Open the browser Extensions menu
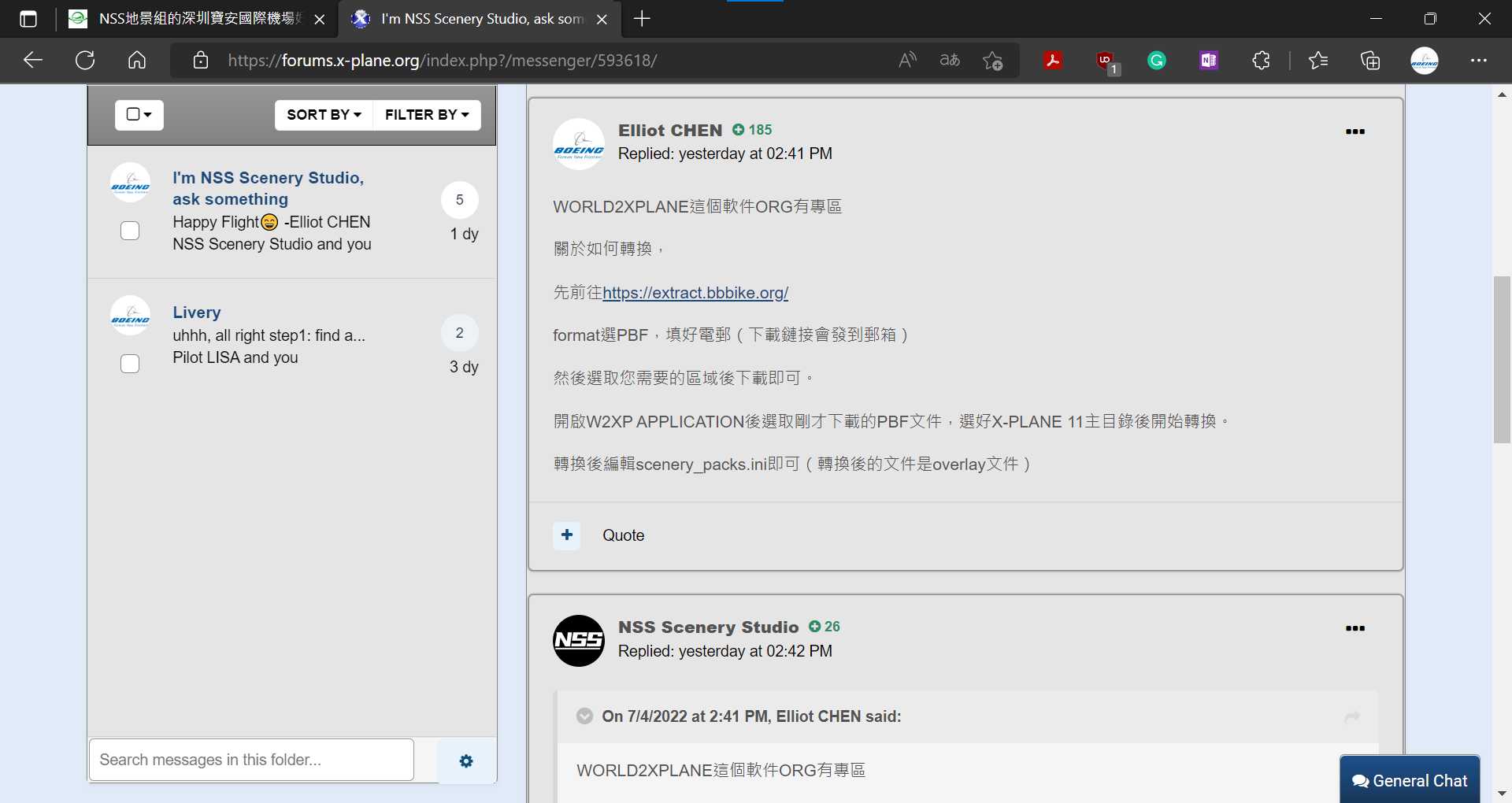This screenshot has width=1512, height=803. [x=1261, y=61]
